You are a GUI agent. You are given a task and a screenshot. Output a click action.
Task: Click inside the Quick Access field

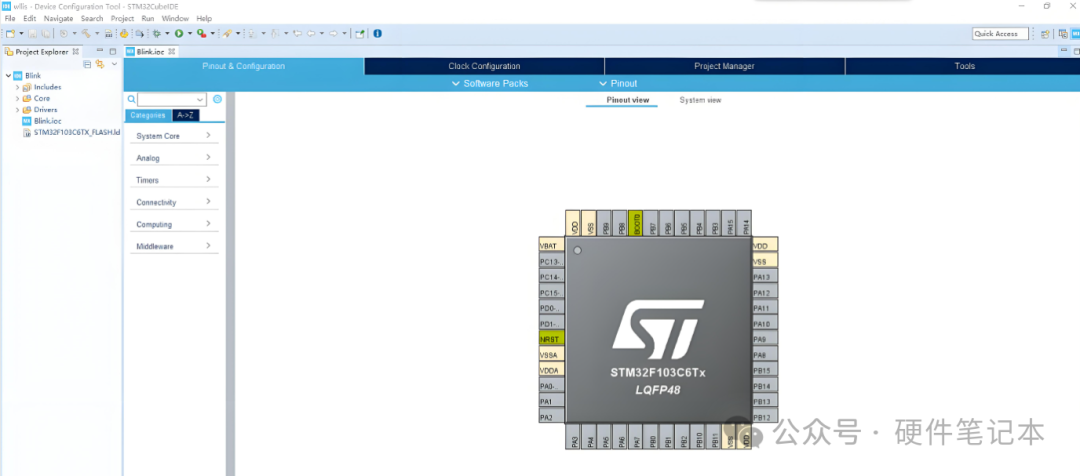click(x=1000, y=34)
